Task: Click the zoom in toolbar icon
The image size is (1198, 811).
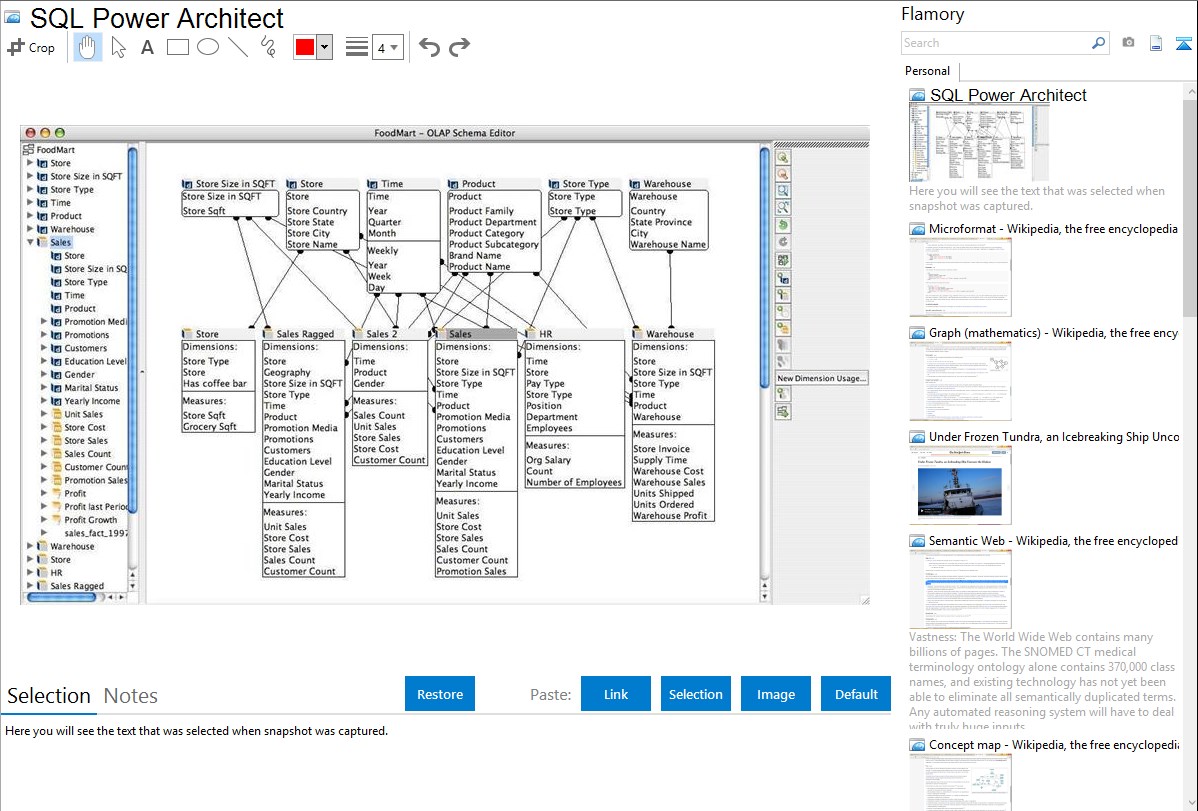Action: click(x=783, y=158)
